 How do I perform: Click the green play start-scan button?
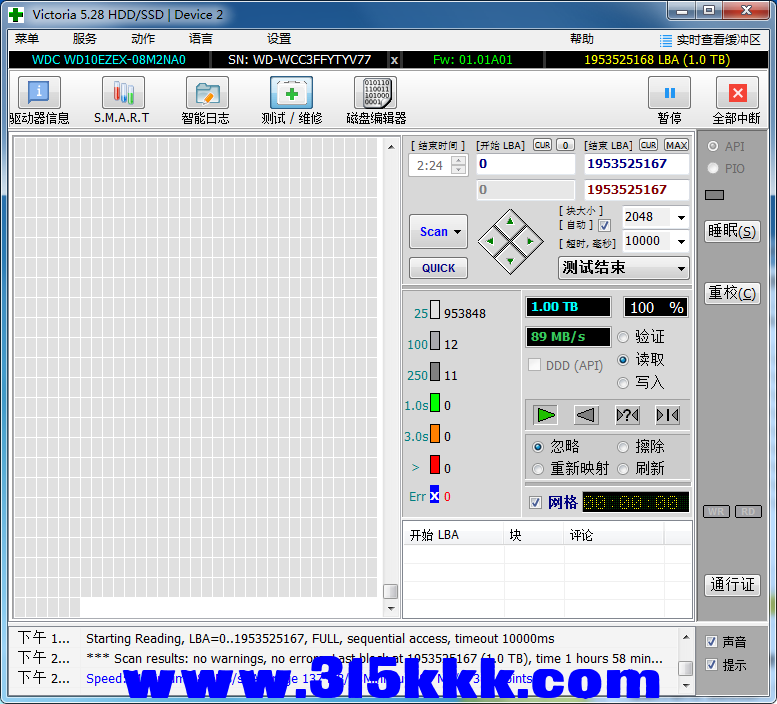[546, 415]
